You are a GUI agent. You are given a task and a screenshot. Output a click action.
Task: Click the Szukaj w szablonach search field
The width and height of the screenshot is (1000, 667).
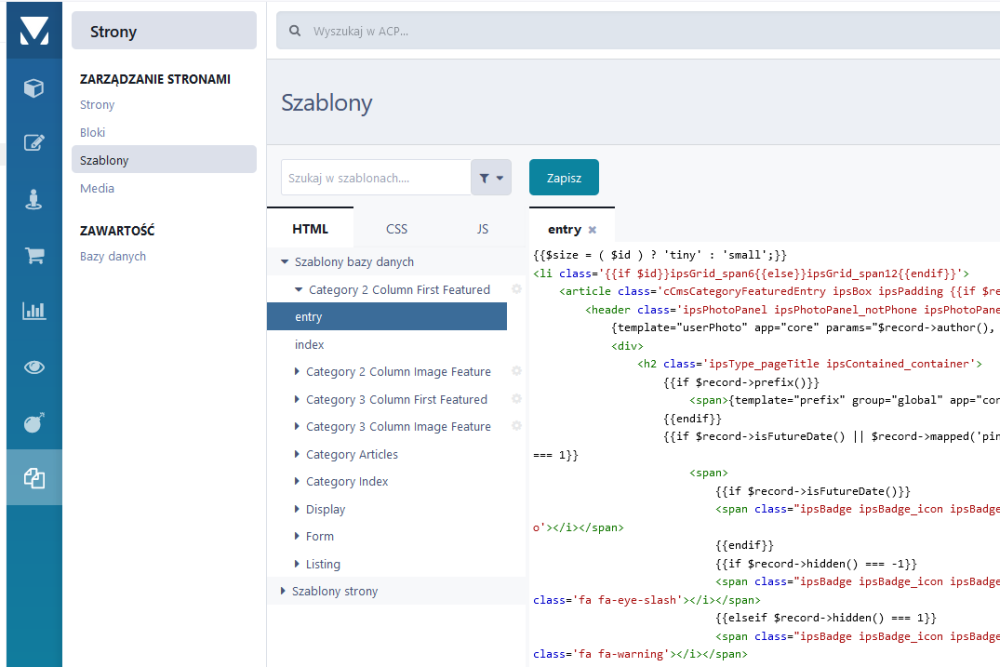(x=376, y=178)
